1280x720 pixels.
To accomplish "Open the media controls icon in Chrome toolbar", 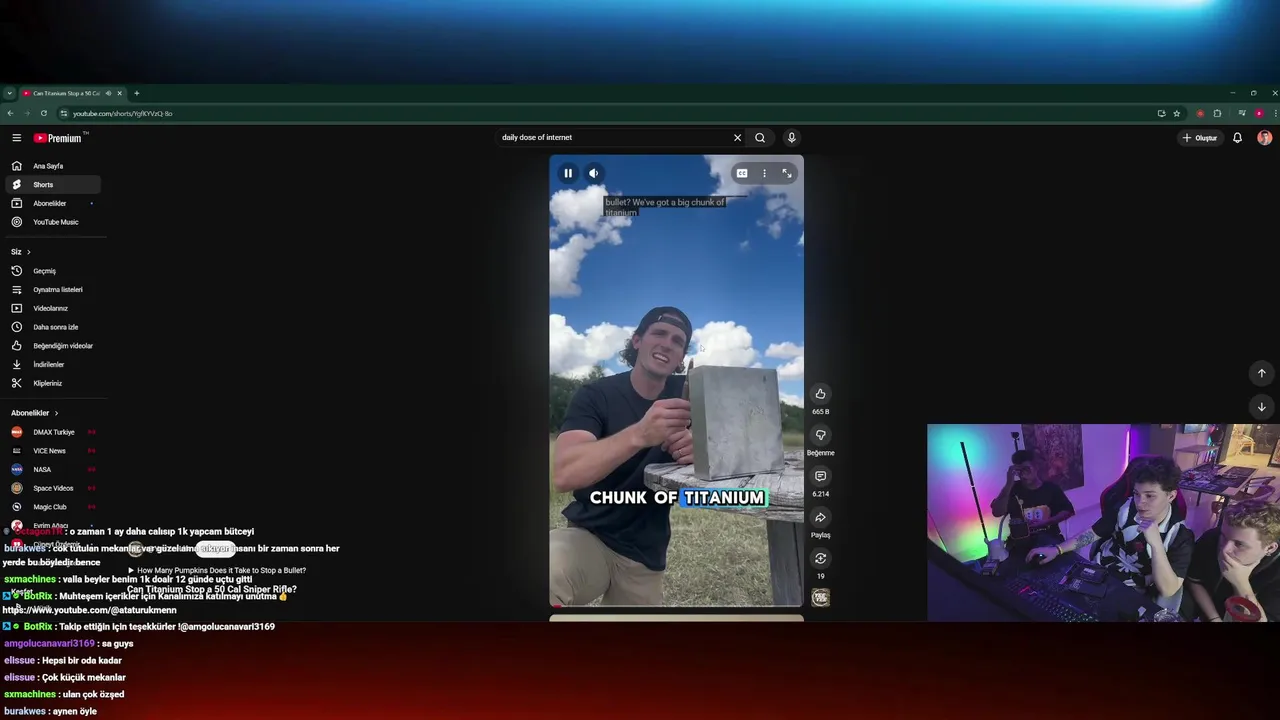I will [x=1242, y=113].
